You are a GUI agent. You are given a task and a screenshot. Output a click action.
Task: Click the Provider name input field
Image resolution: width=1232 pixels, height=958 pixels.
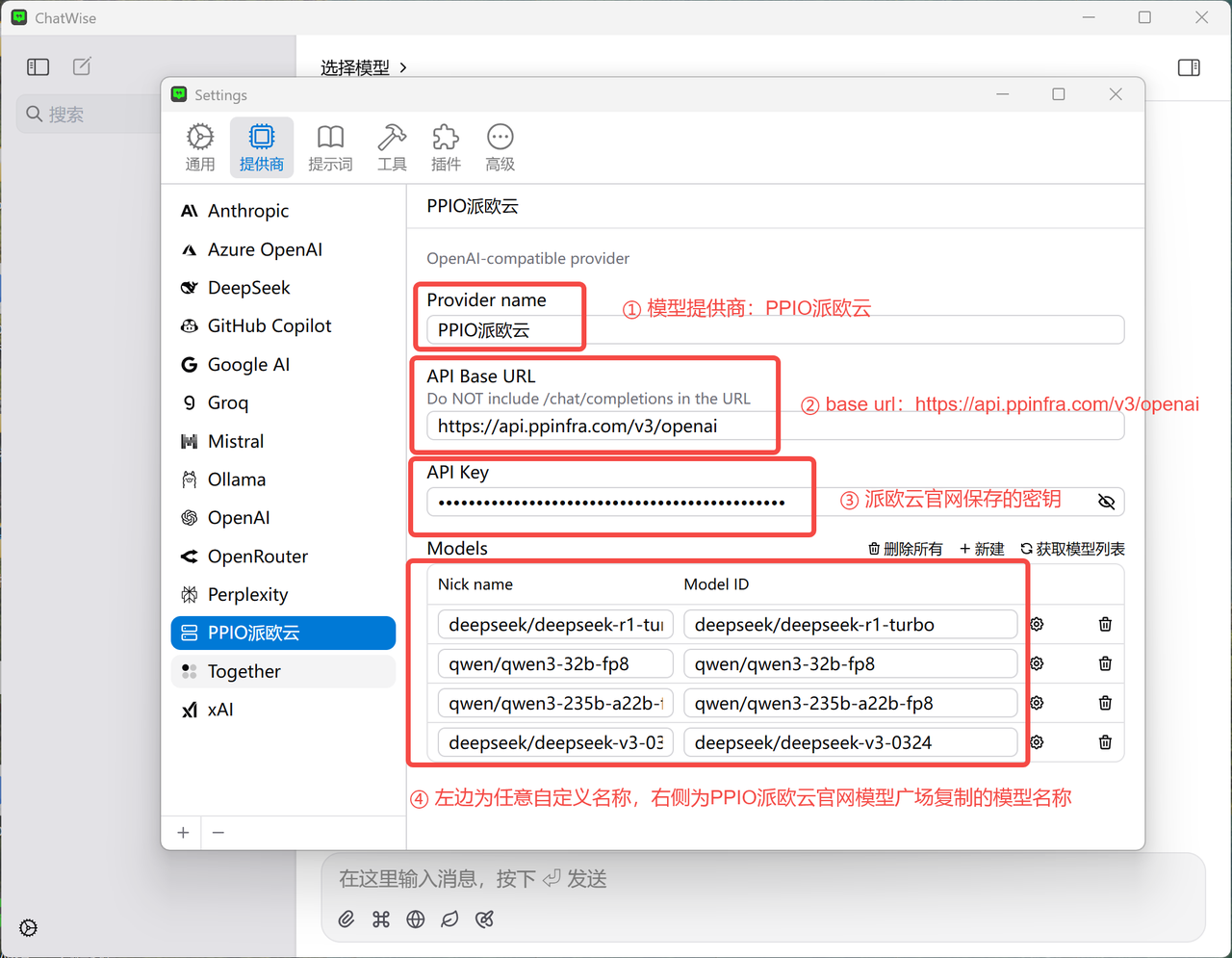pyautogui.click(x=775, y=330)
